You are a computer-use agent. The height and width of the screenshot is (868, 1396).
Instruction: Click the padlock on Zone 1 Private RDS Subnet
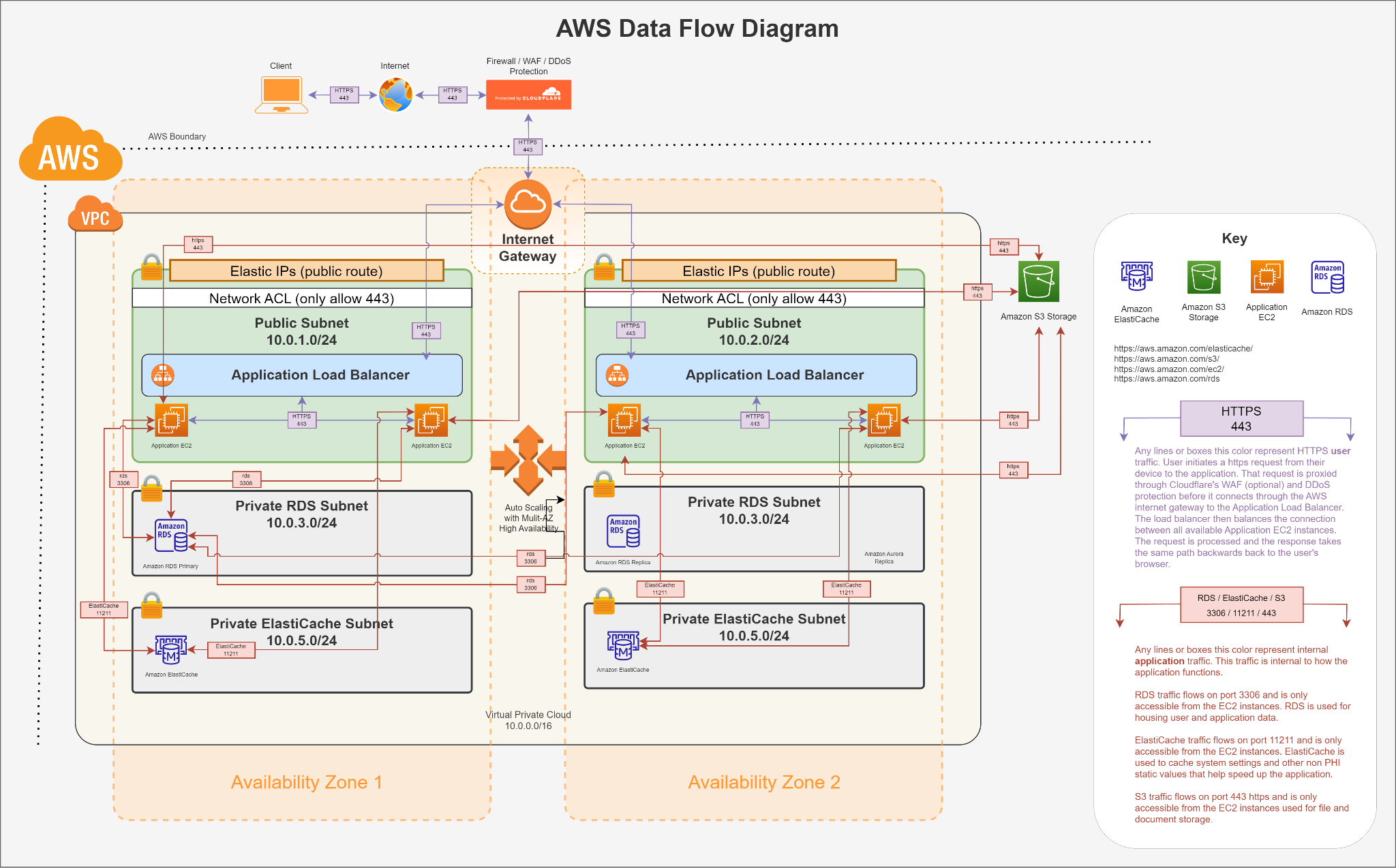(x=151, y=488)
